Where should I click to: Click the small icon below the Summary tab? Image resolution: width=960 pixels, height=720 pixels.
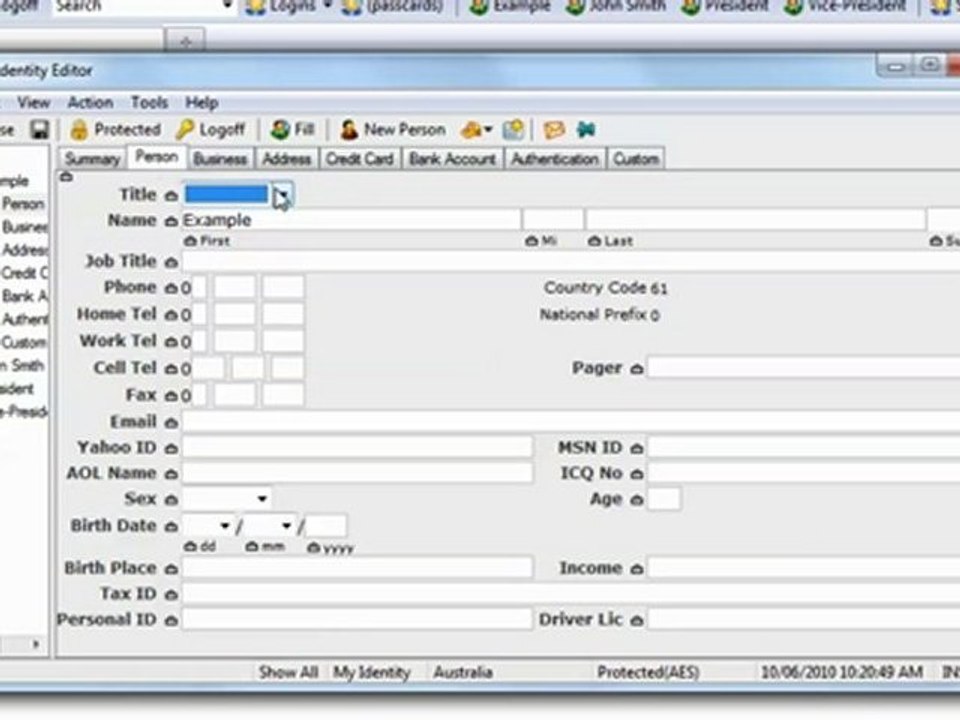click(66, 178)
